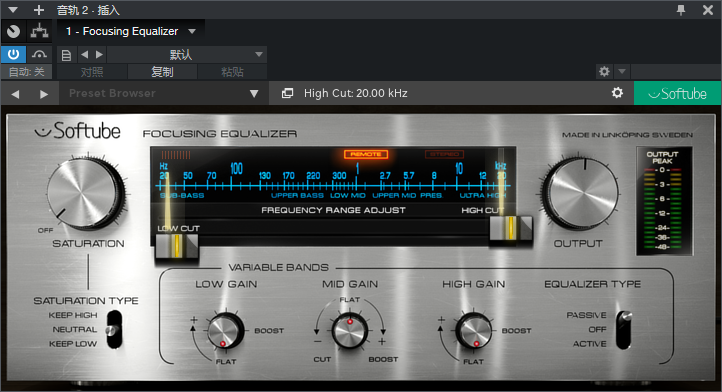722x392 pixels.
Task: Set equalizer type to OFF label
Action: [597, 329]
